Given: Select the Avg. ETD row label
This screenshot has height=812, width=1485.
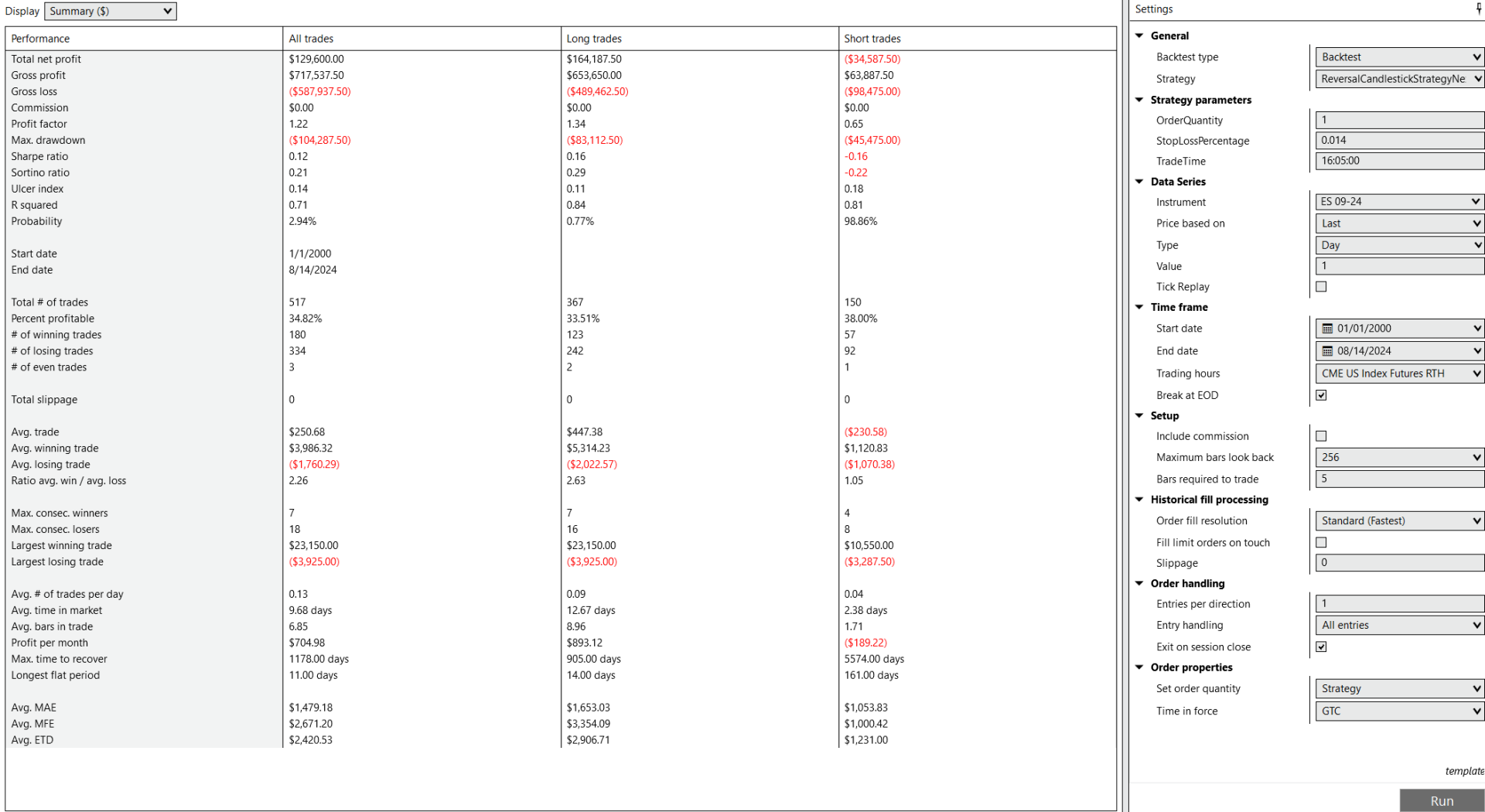Looking at the screenshot, I should coord(32,741).
